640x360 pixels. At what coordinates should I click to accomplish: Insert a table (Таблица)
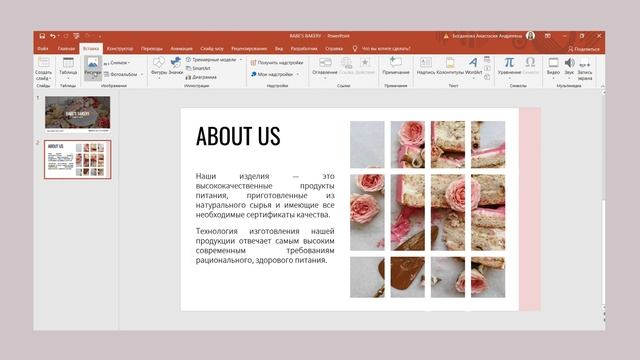click(x=68, y=68)
